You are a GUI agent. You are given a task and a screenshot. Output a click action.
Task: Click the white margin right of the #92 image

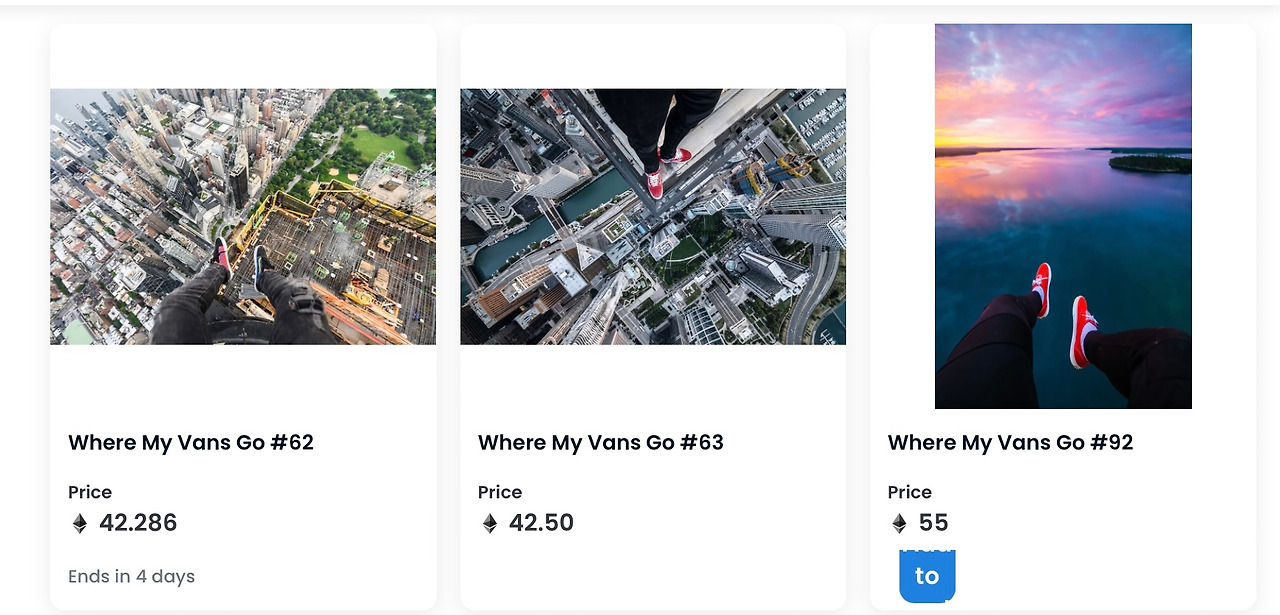point(1223,216)
